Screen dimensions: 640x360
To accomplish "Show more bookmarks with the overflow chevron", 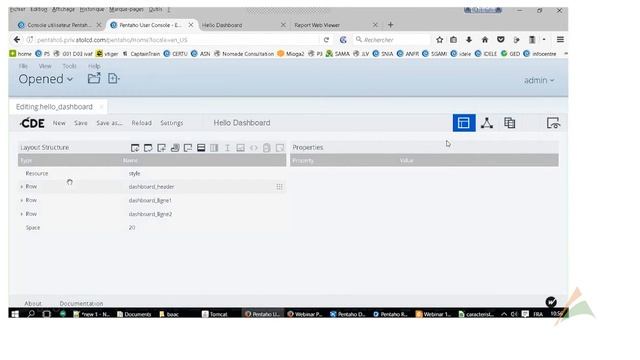I will click(566, 53).
